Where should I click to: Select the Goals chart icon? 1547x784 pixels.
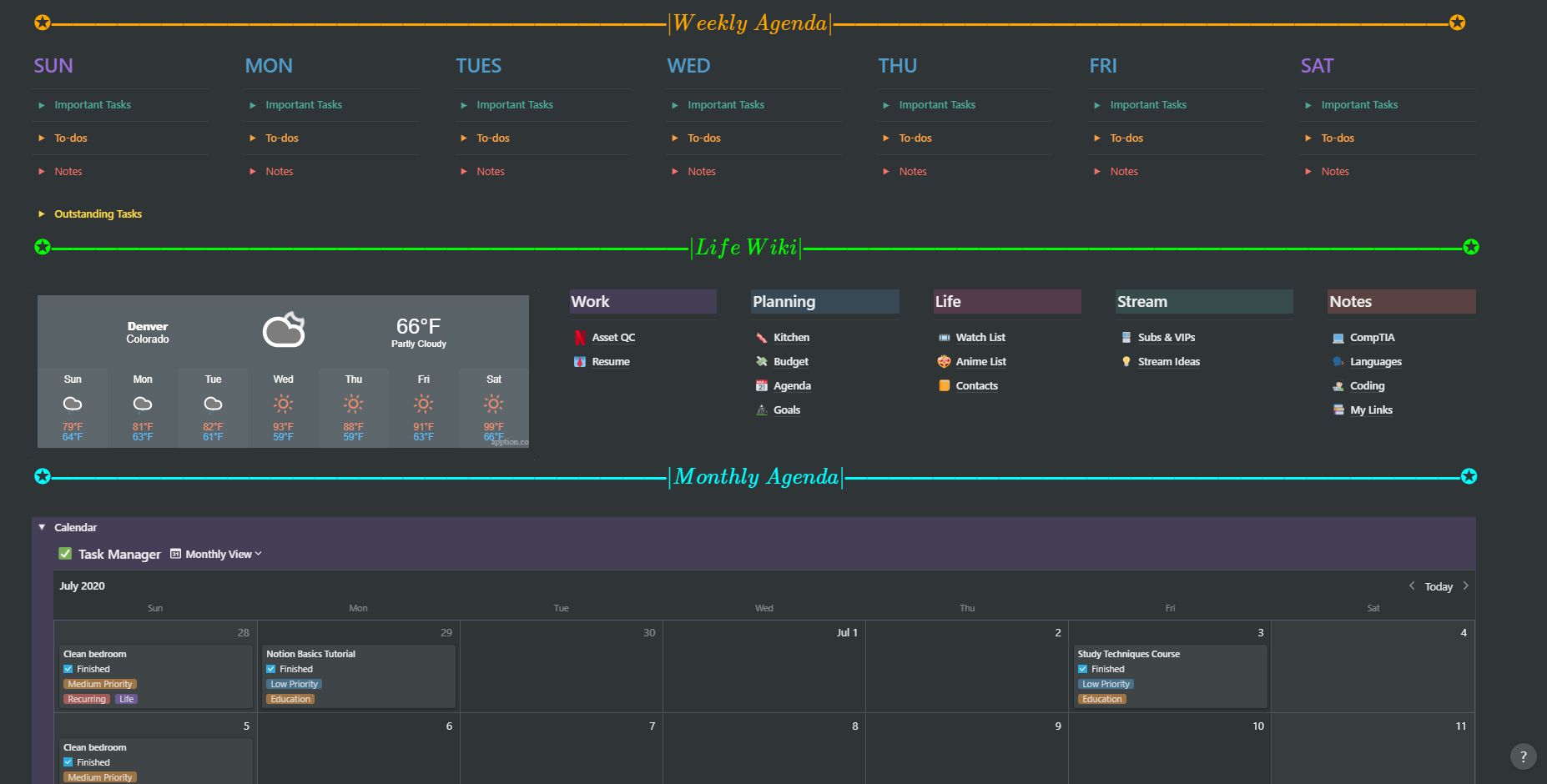coord(761,410)
